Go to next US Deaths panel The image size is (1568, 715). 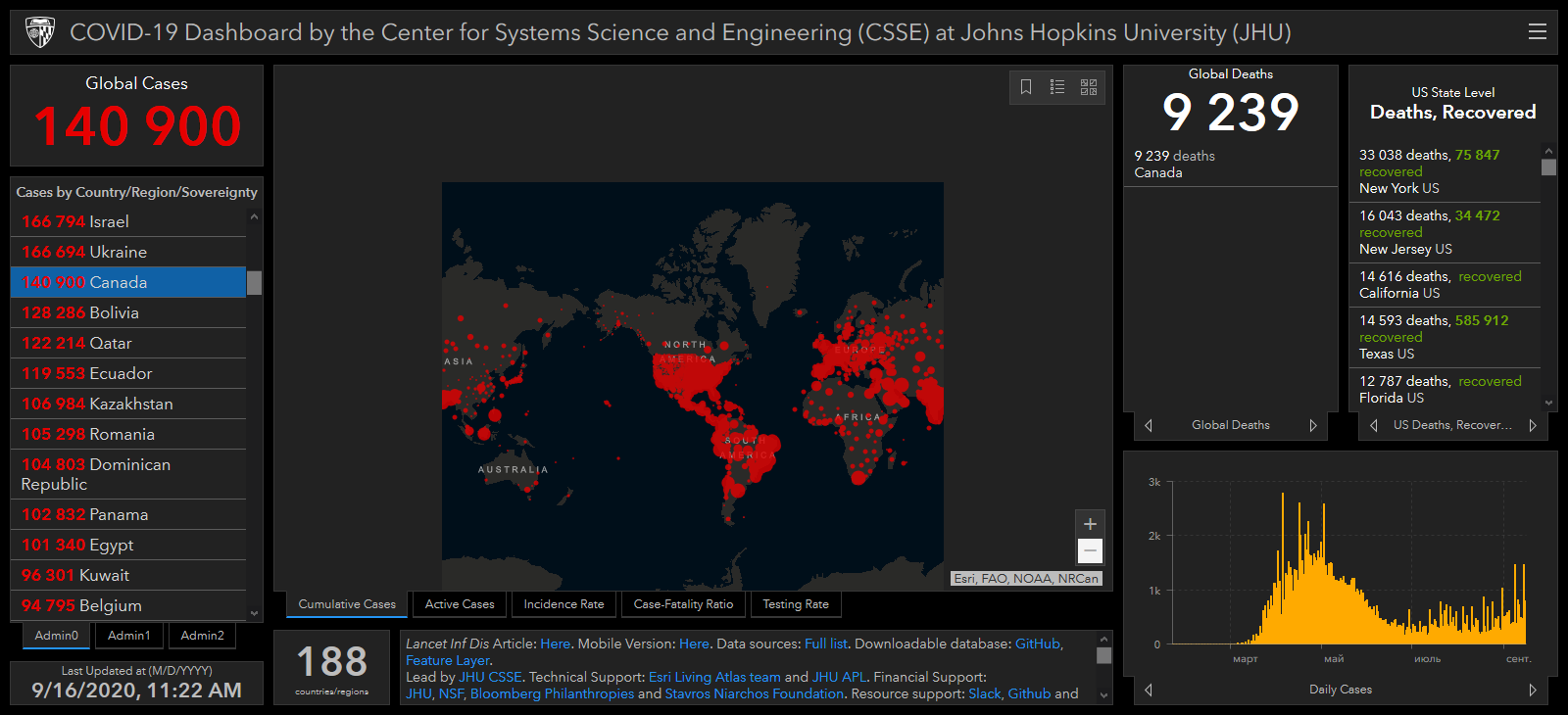coord(1533,425)
